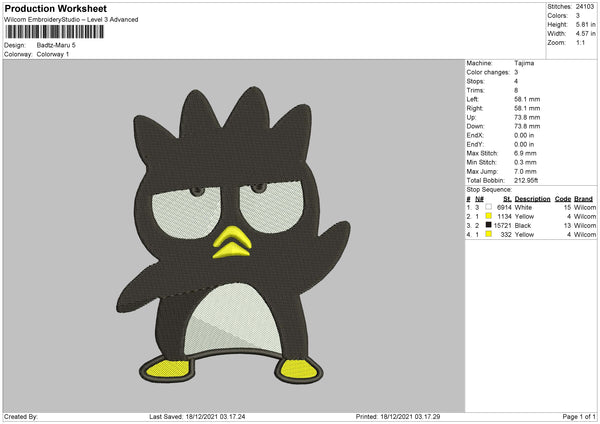
Task: Click the stitch count '1134'
Action: click(504, 217)
